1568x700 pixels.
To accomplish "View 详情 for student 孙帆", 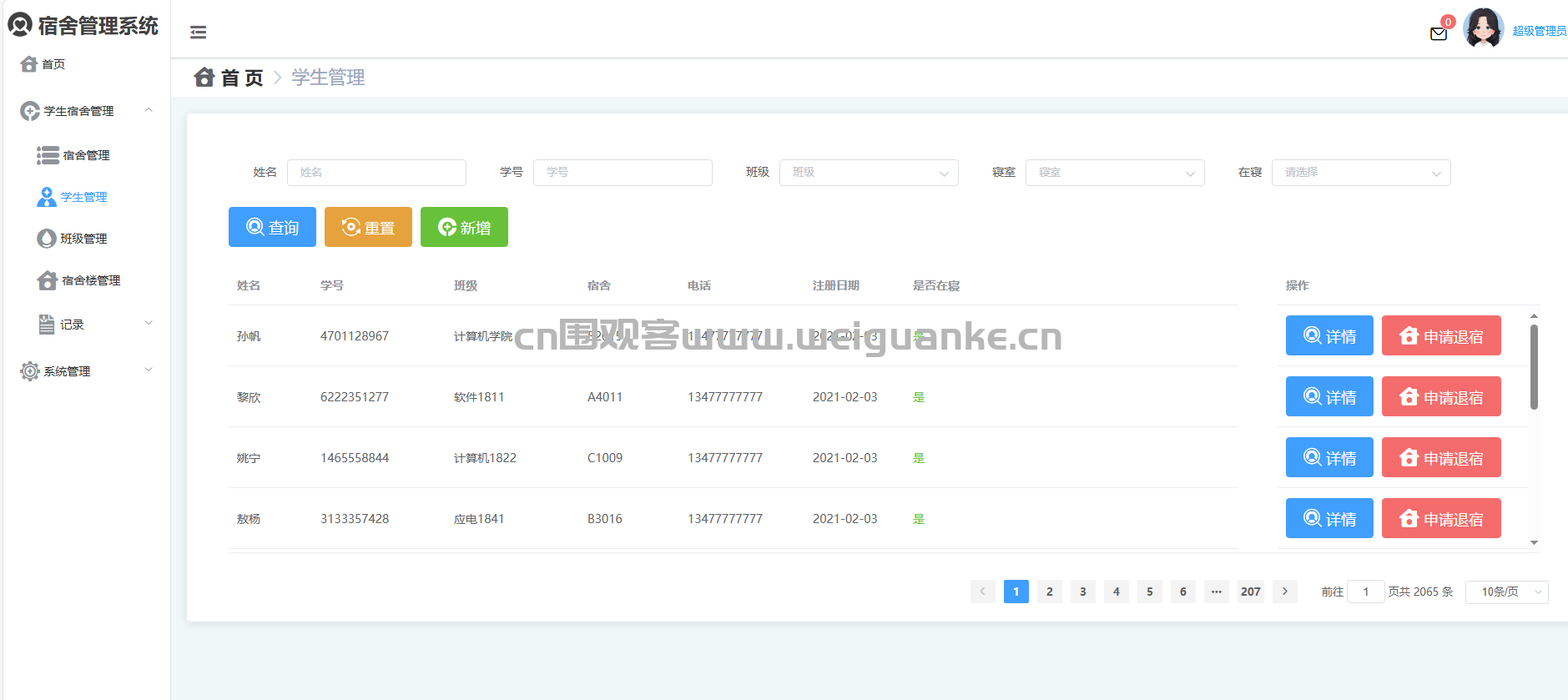I will (1329, 335).
